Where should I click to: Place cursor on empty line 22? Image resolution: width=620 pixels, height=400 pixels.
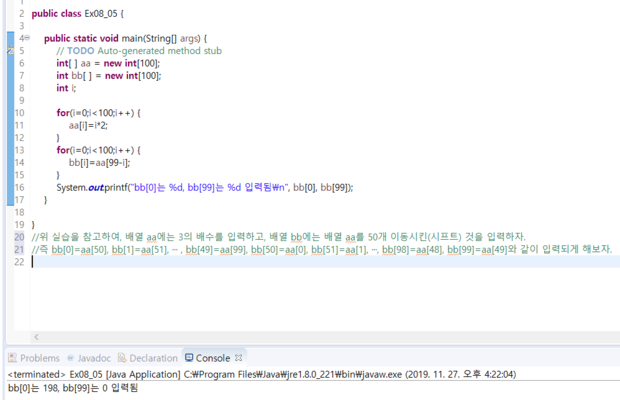200,262
